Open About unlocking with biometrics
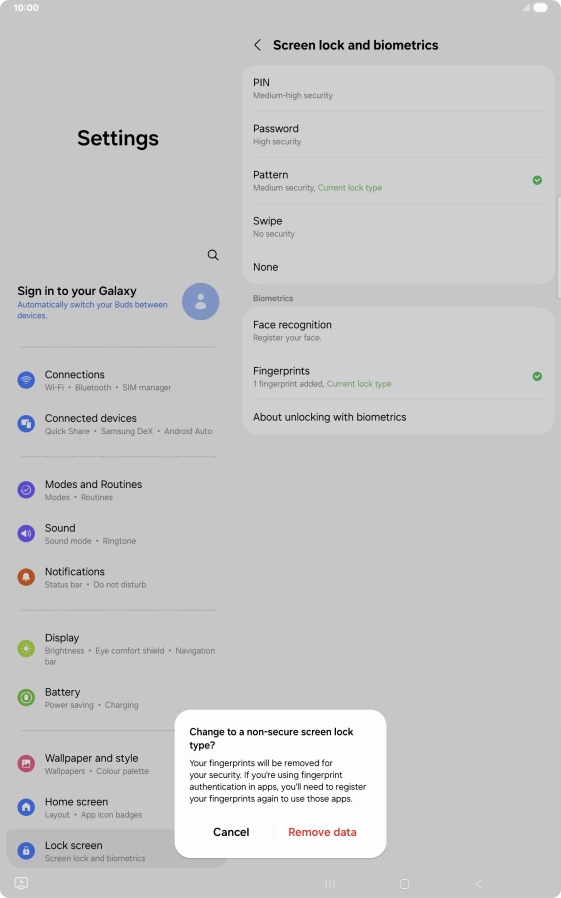The width and height of the screenshot is (561, 898). tap(398, 417)
